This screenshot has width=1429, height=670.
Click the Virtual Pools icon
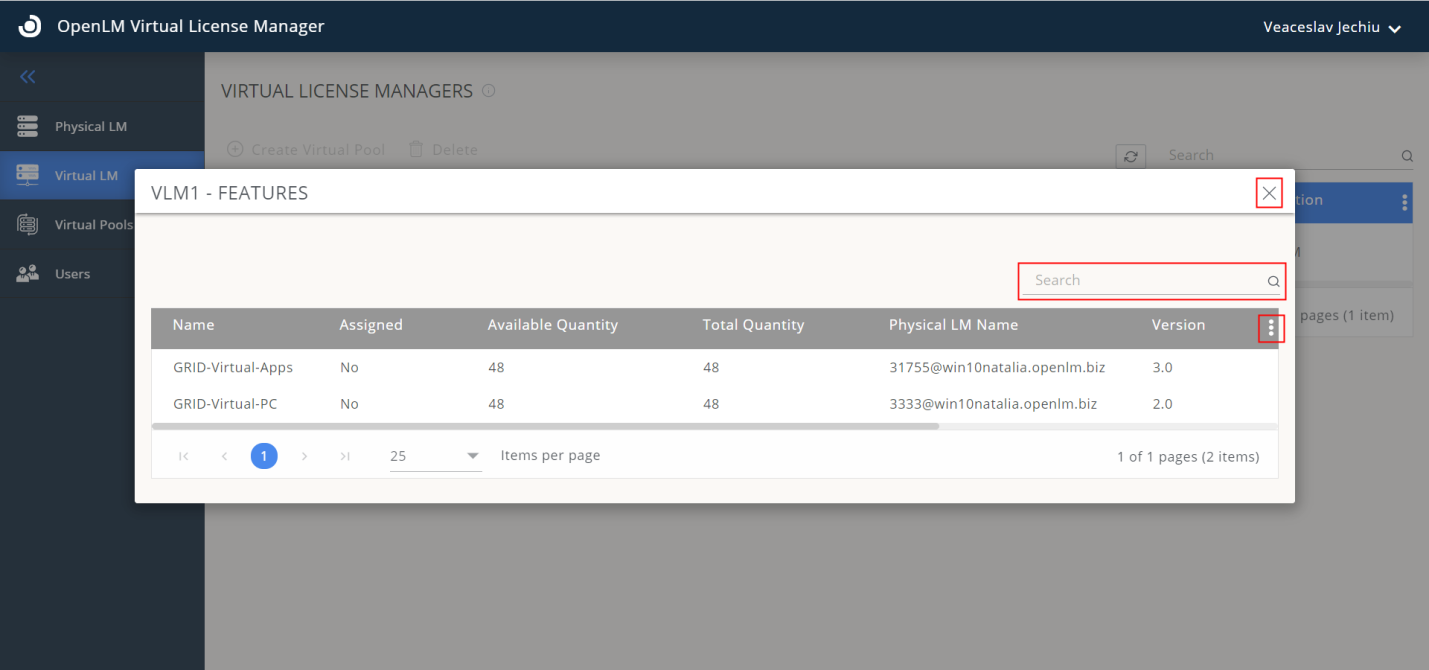tap(28, 224)
